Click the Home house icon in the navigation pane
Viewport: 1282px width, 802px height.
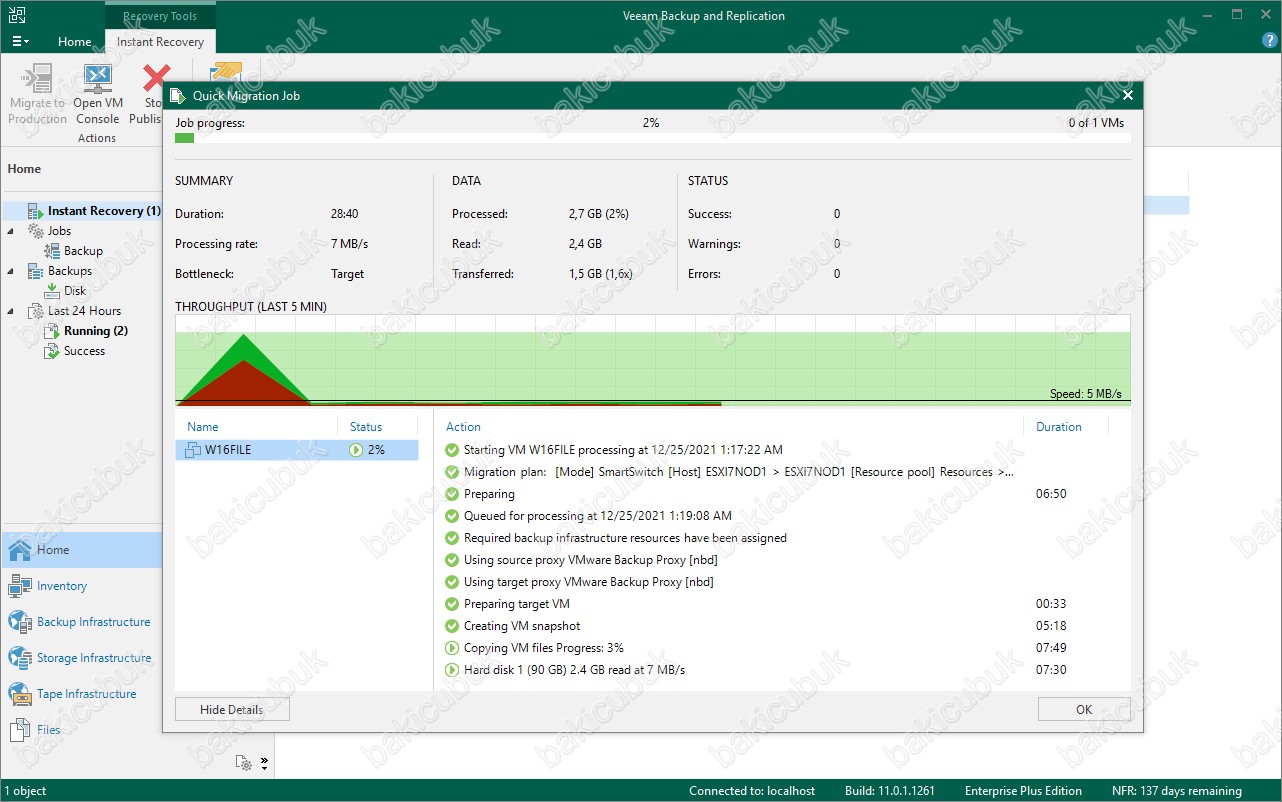click(x=20, y=550)
